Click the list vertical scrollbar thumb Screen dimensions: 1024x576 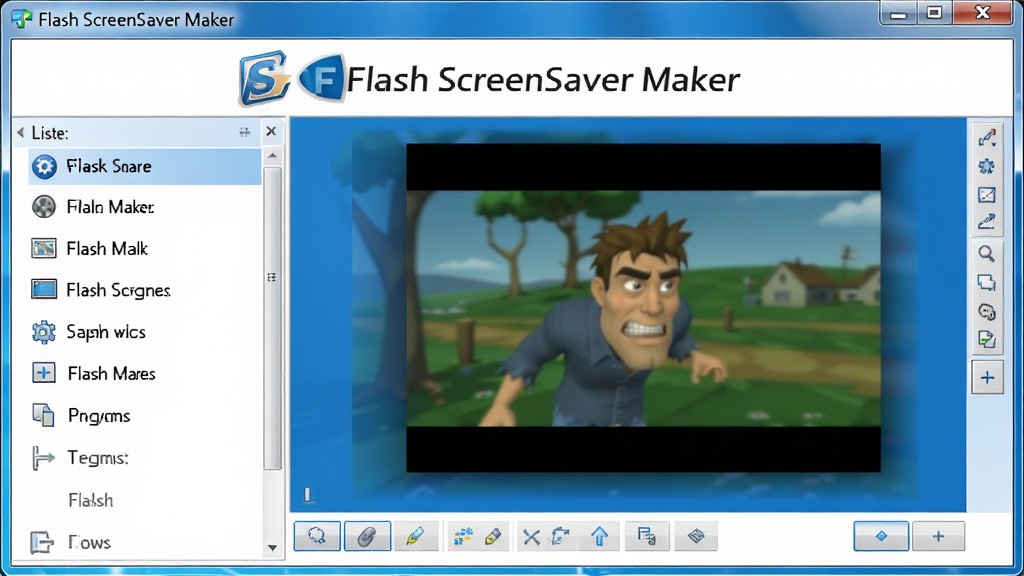tap(272, 318)
